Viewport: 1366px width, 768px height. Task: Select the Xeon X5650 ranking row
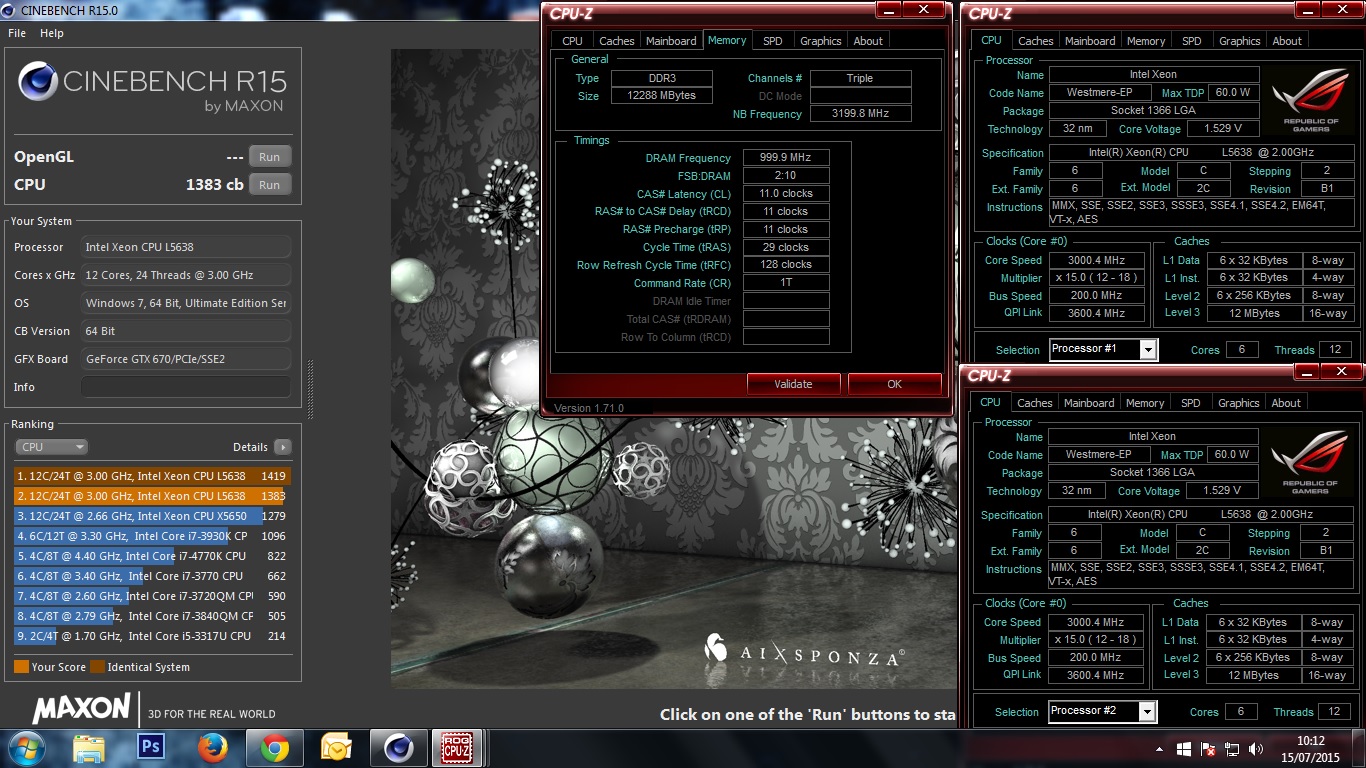tap(151, 516)
